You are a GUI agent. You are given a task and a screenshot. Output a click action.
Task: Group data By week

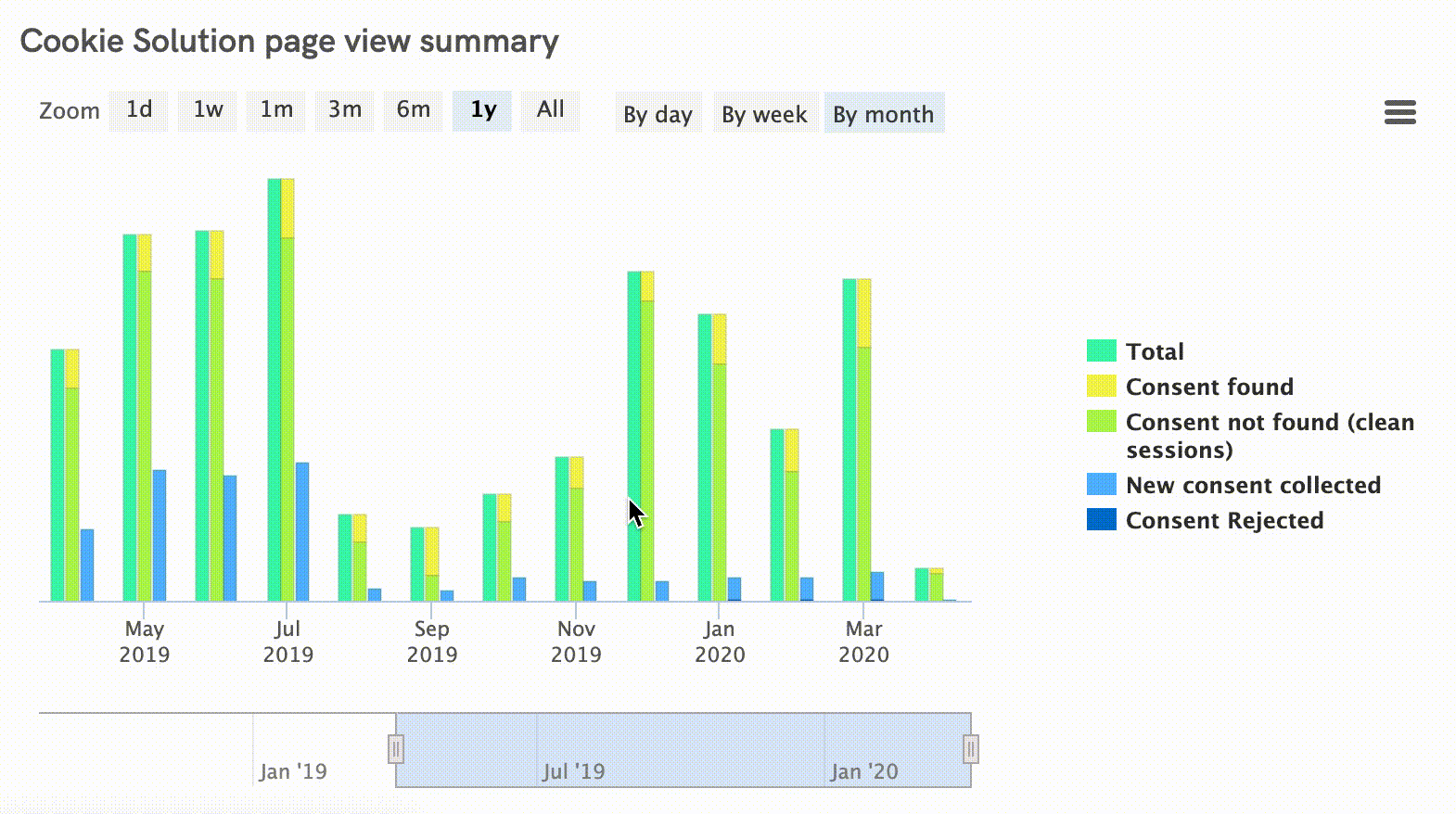764,114
